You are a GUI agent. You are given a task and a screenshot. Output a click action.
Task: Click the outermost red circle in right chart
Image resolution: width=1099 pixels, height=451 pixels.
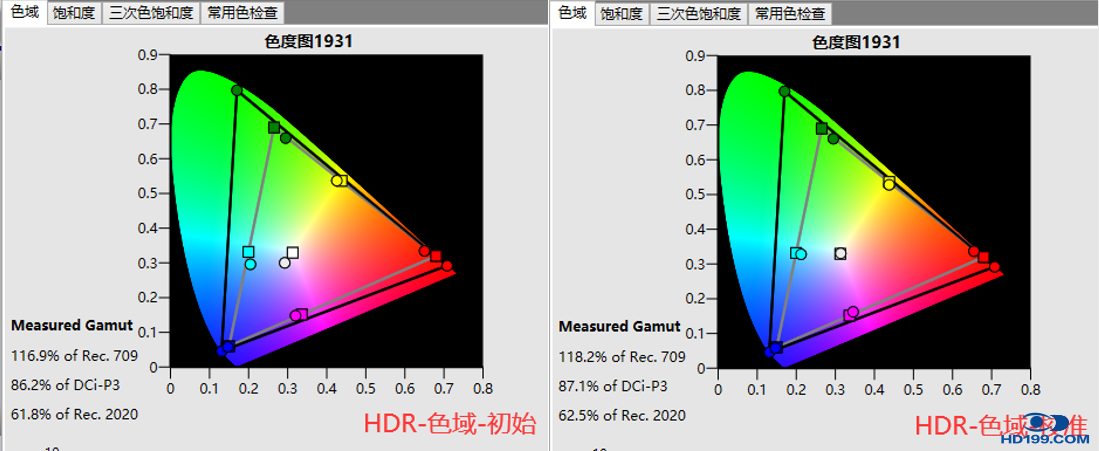click(x=994, y=267)
